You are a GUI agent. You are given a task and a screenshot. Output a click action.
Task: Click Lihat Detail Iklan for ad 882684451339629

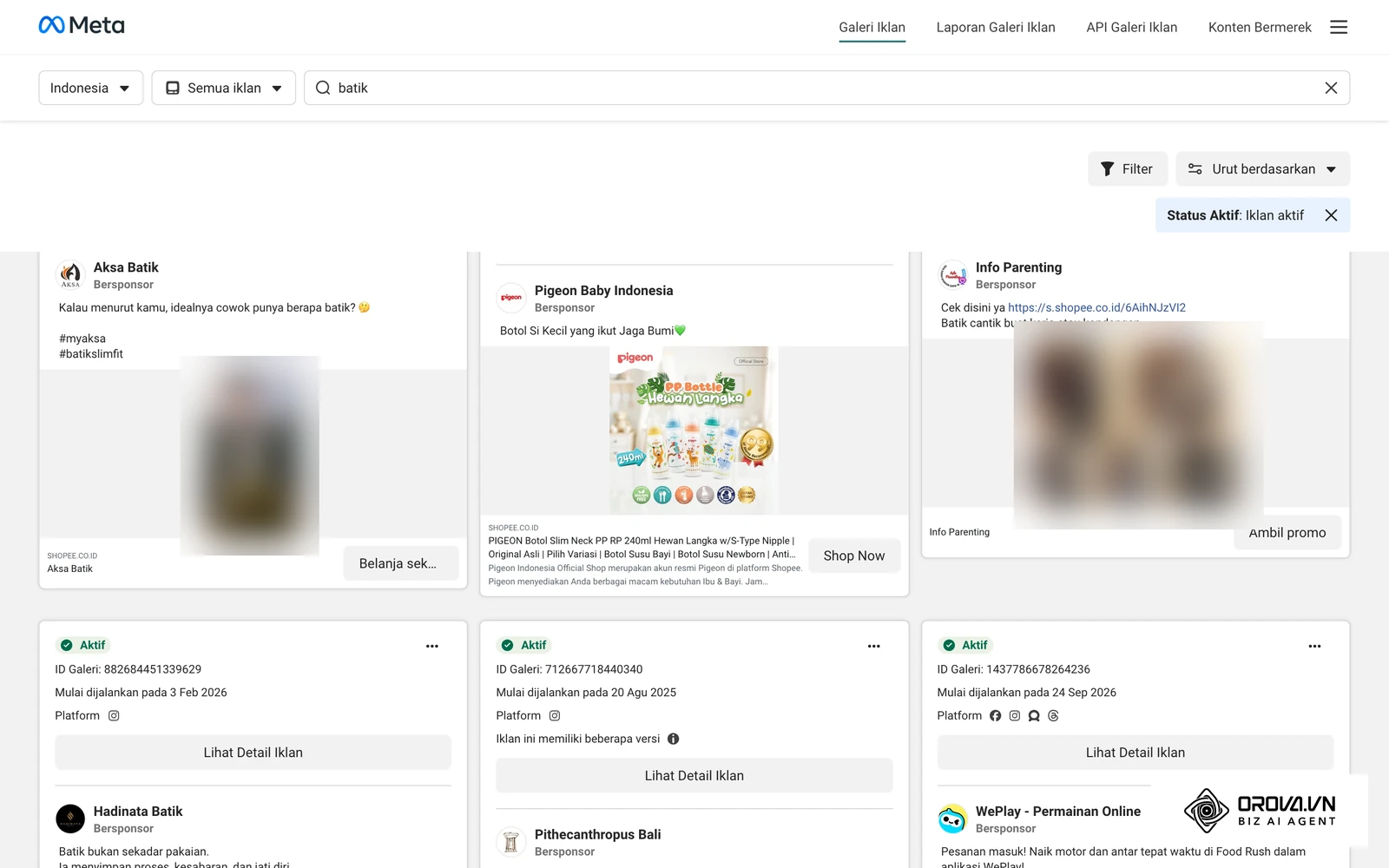pos(253,753)
